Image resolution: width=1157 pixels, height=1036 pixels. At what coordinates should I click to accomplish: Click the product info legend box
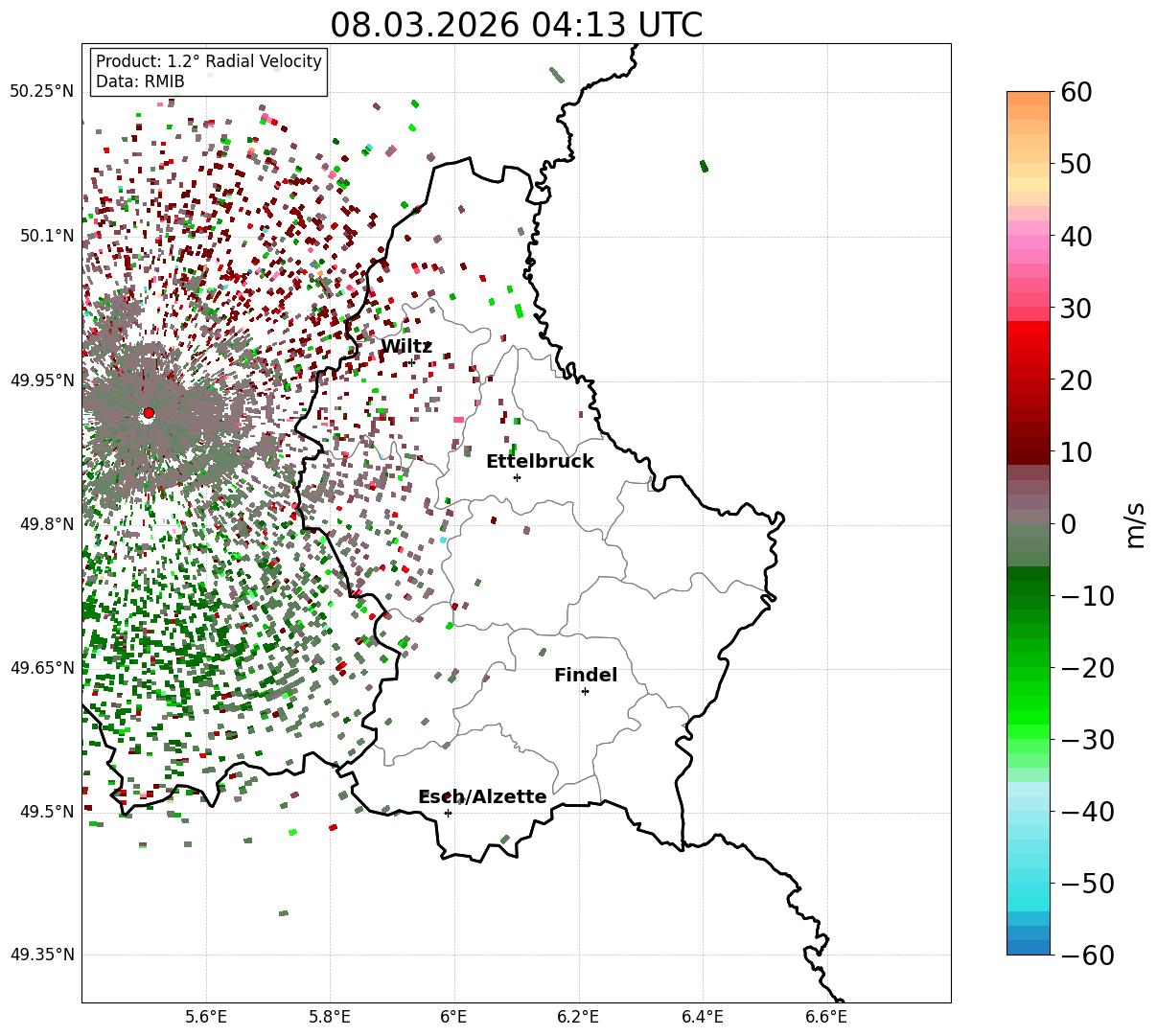(x=209, y=72)
